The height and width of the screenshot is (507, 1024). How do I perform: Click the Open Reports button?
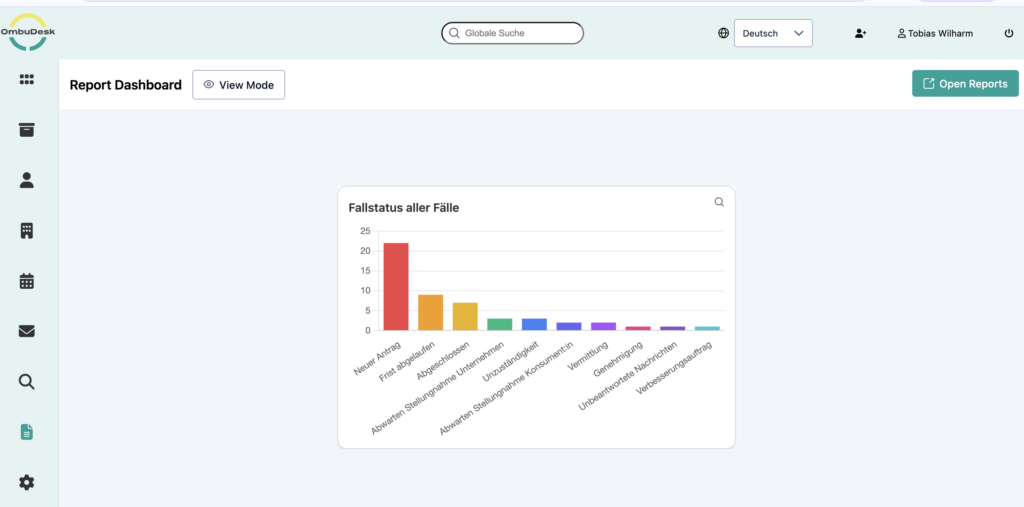coord(965,84)
